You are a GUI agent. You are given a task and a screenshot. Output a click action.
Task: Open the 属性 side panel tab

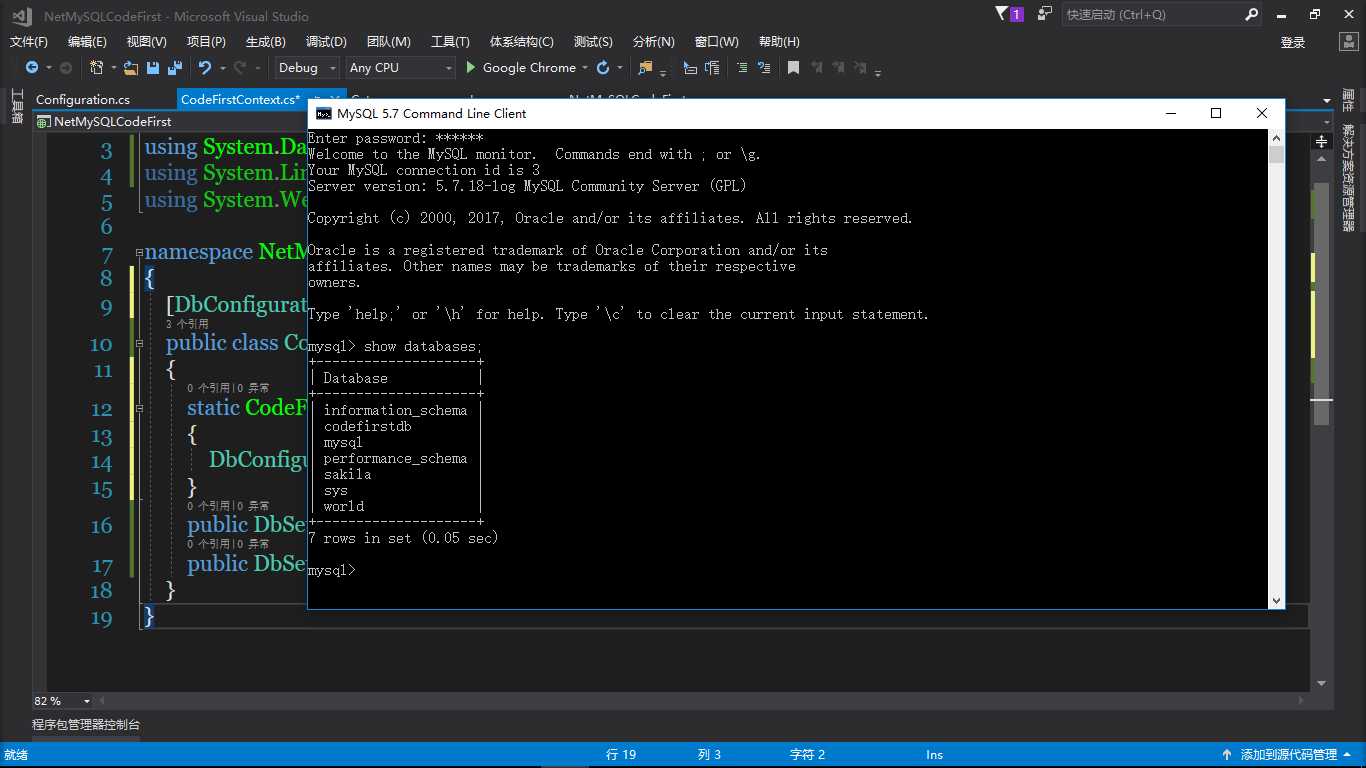(x=1348, y=102)
